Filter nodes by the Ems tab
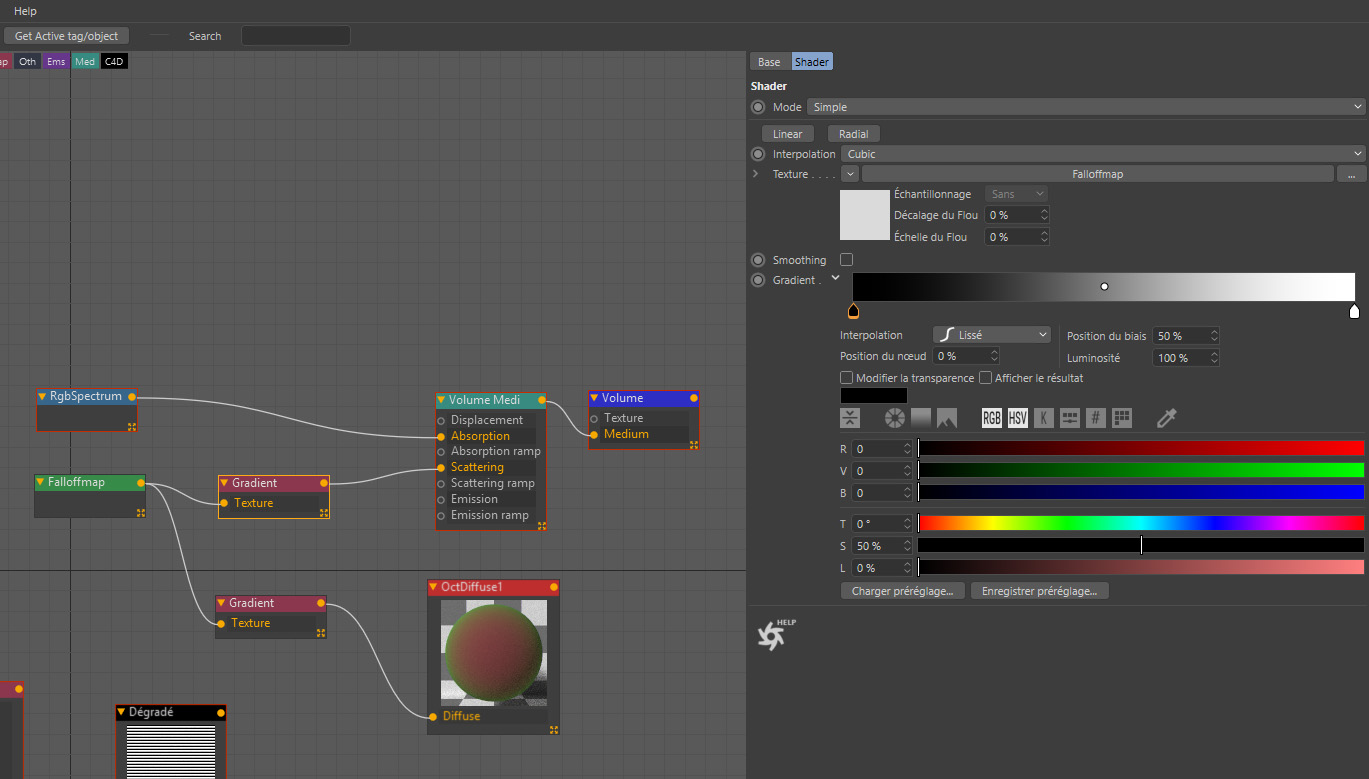Viewport: 1369px width, 779px height. tap(56, 62)
